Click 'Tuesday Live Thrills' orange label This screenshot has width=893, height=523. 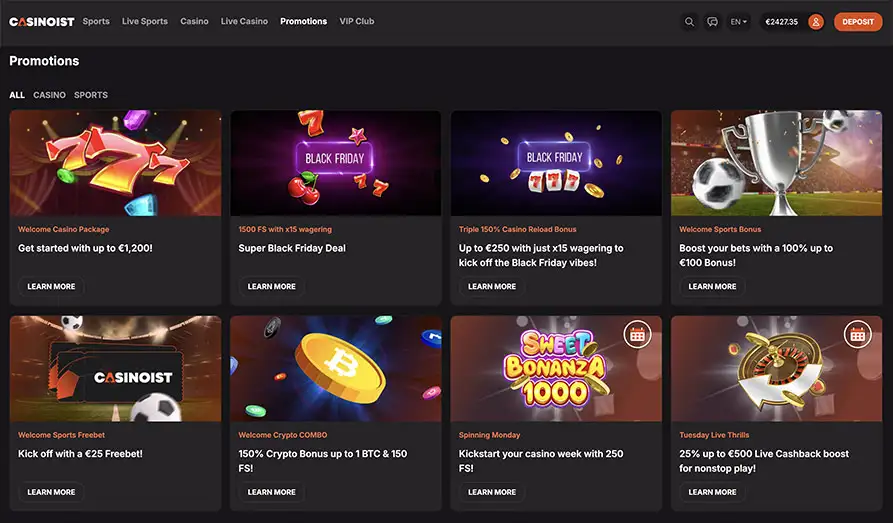tap(714, 435)
